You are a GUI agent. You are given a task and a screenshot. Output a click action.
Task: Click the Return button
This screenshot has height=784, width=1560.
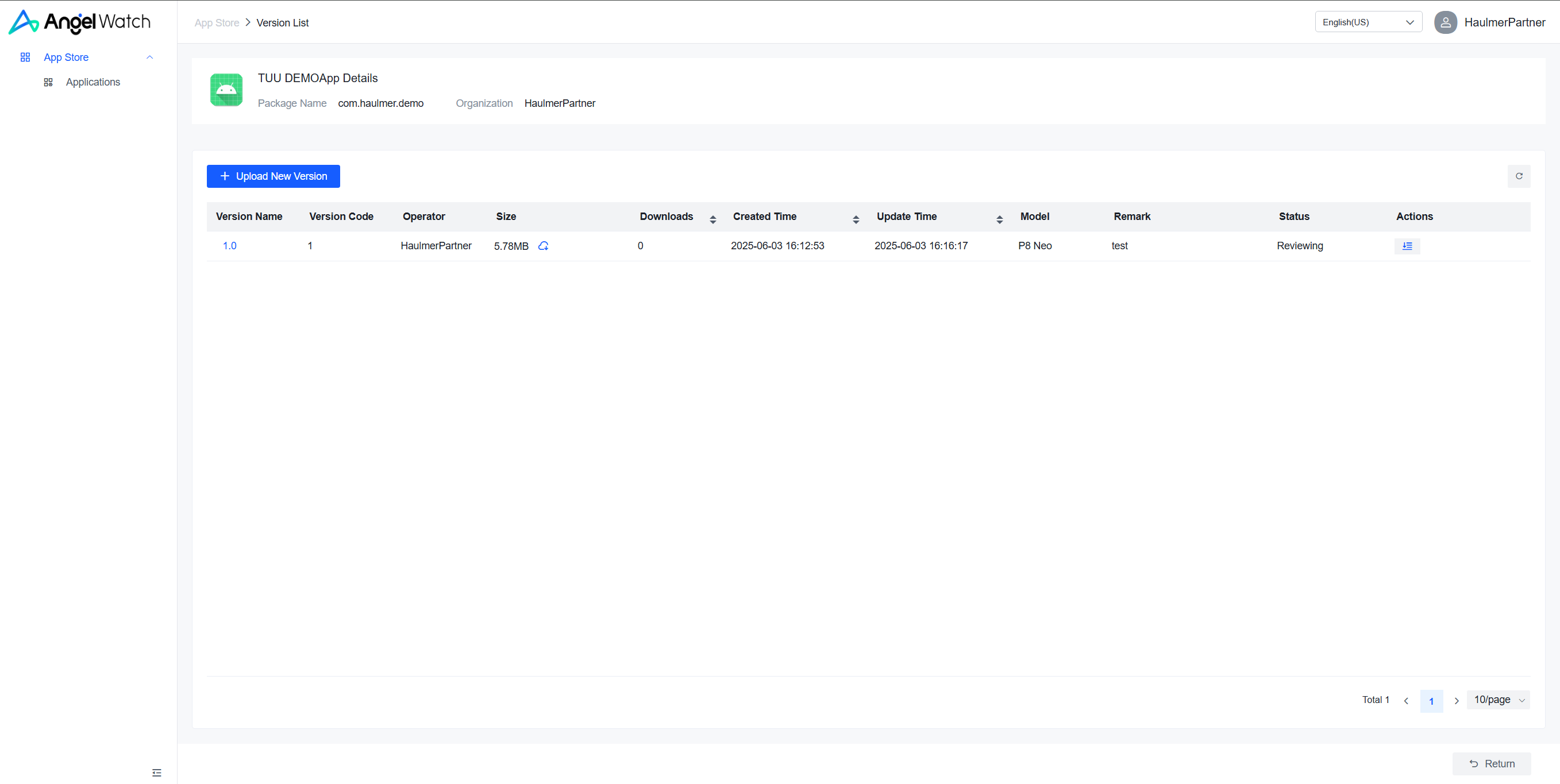coord(1491,763)
